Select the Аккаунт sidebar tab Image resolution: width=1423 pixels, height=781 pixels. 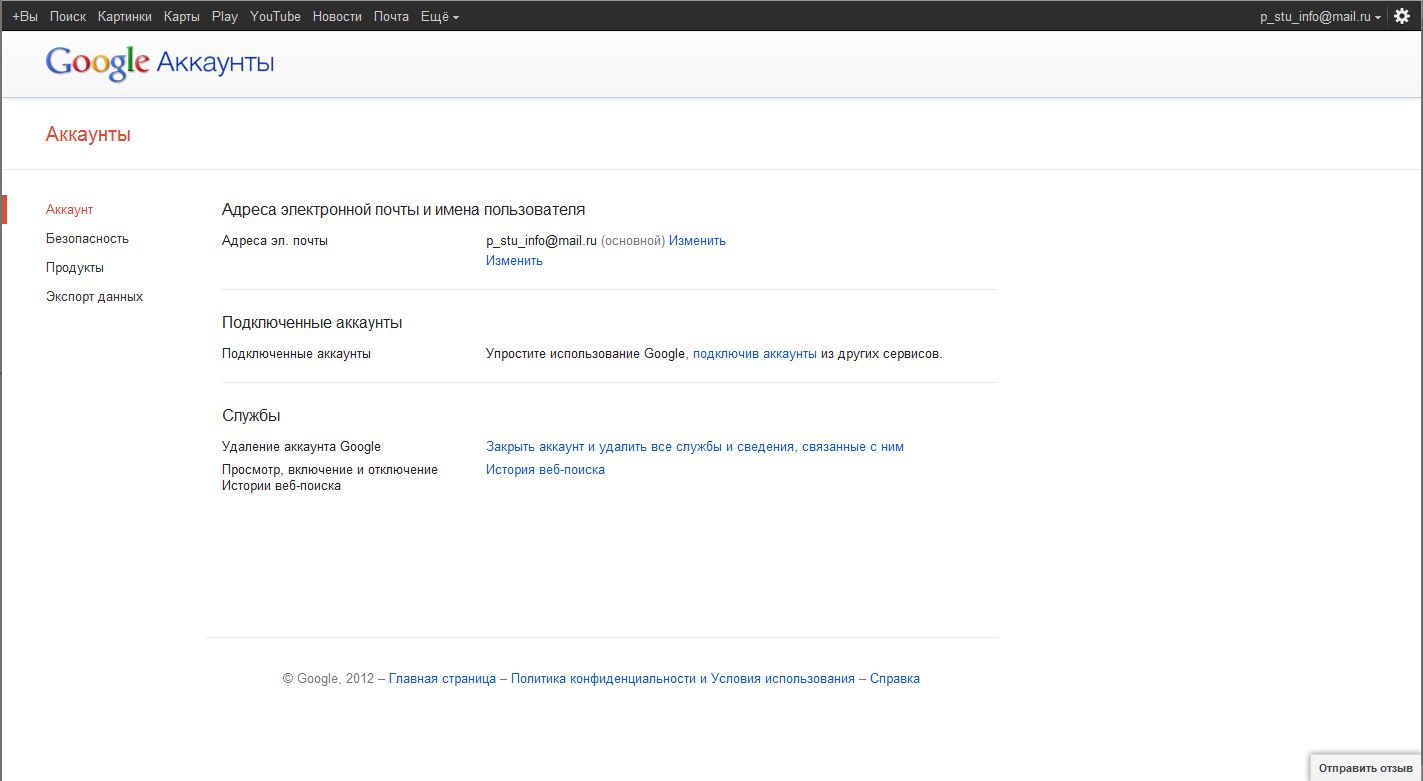click(x=69, y=210)
